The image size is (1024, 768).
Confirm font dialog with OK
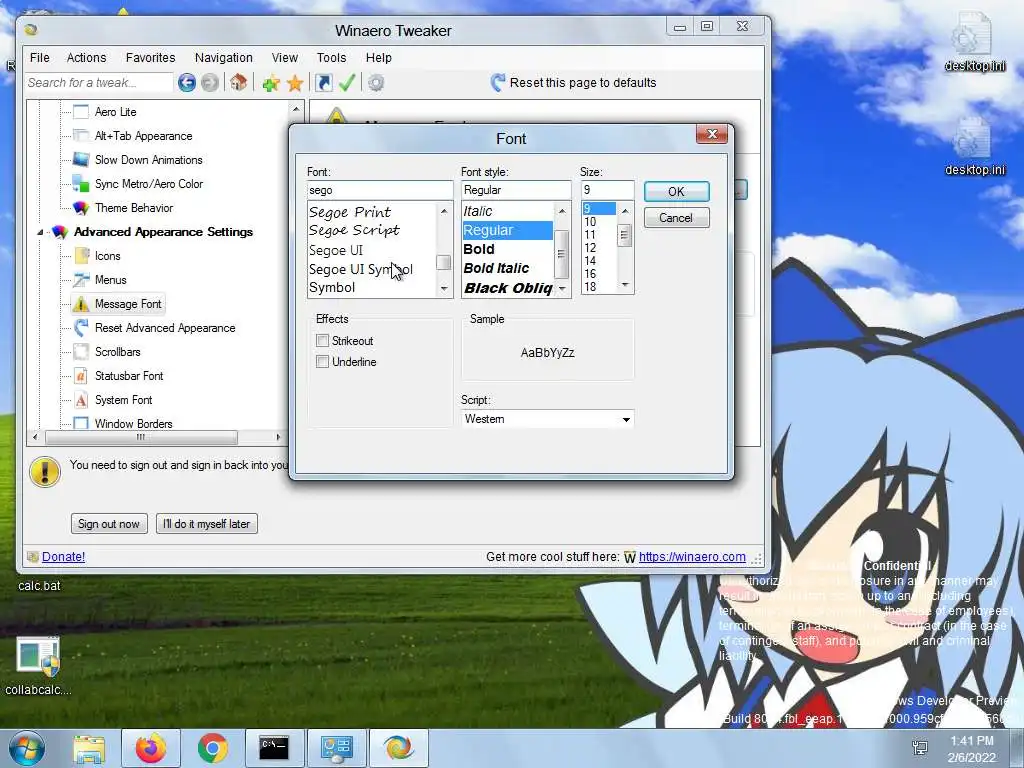pyautogui.click(x=677, y=191)
